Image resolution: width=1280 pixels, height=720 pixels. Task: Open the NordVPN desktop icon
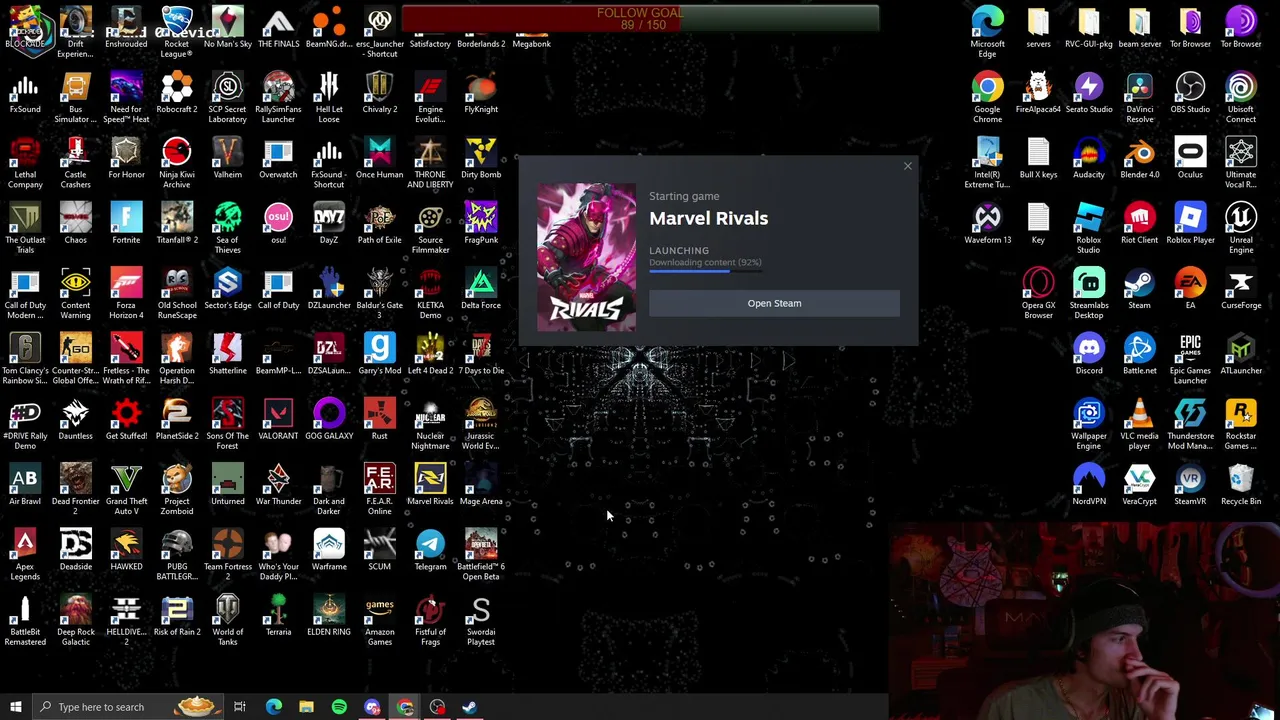(x=1088, y=485)
